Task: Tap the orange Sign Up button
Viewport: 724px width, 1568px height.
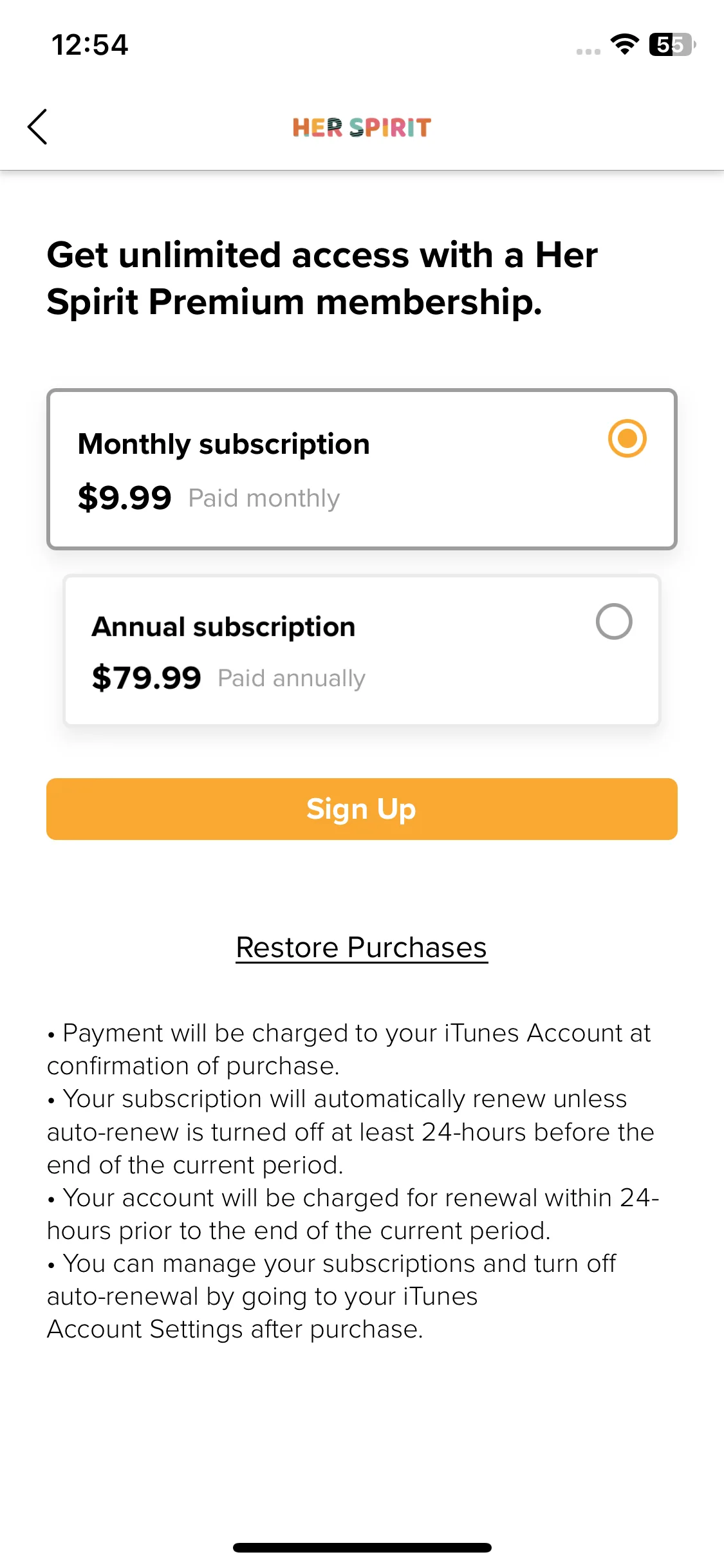Action: point(362,809)
